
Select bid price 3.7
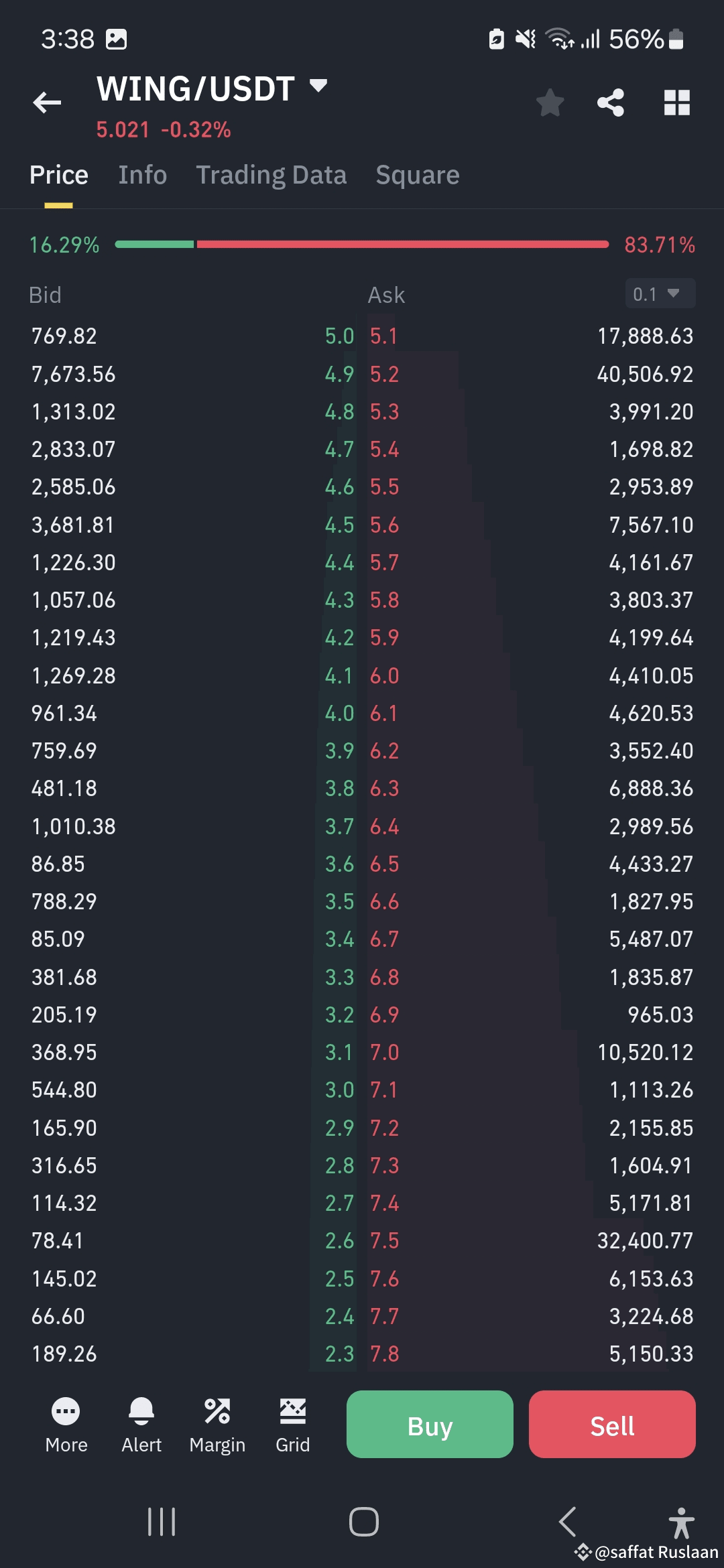pos(339,826)
